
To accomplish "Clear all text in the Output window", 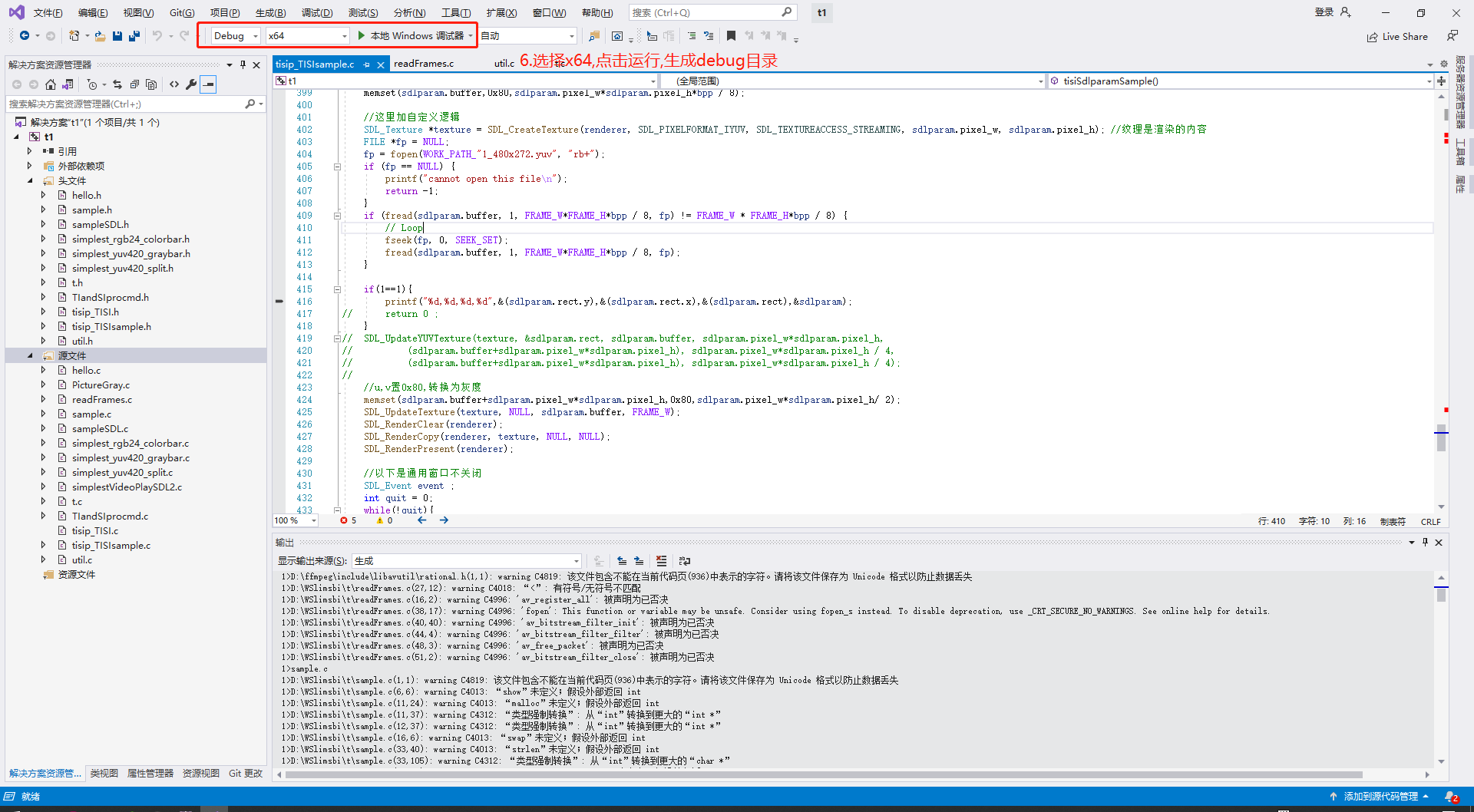I will (x=661, y=561).
